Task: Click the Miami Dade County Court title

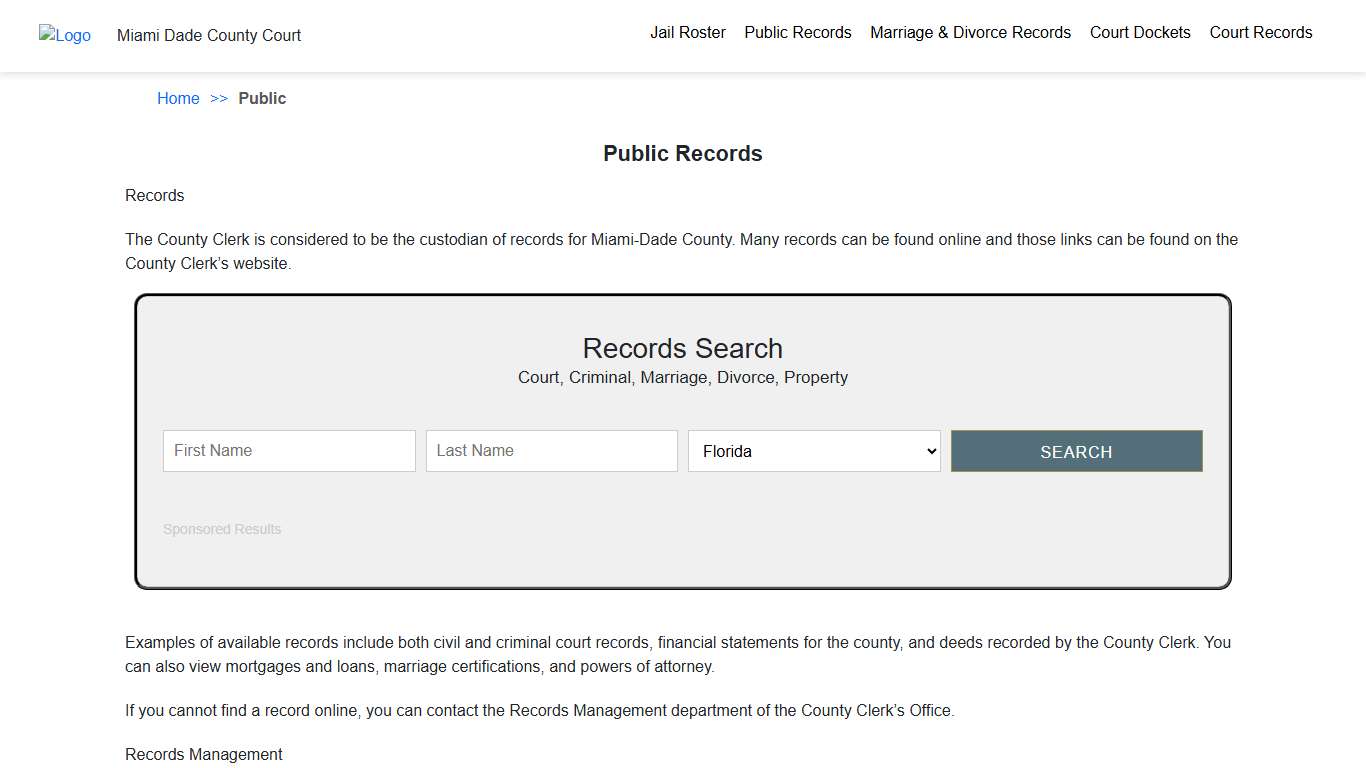Action: click(x=208, y=35)
